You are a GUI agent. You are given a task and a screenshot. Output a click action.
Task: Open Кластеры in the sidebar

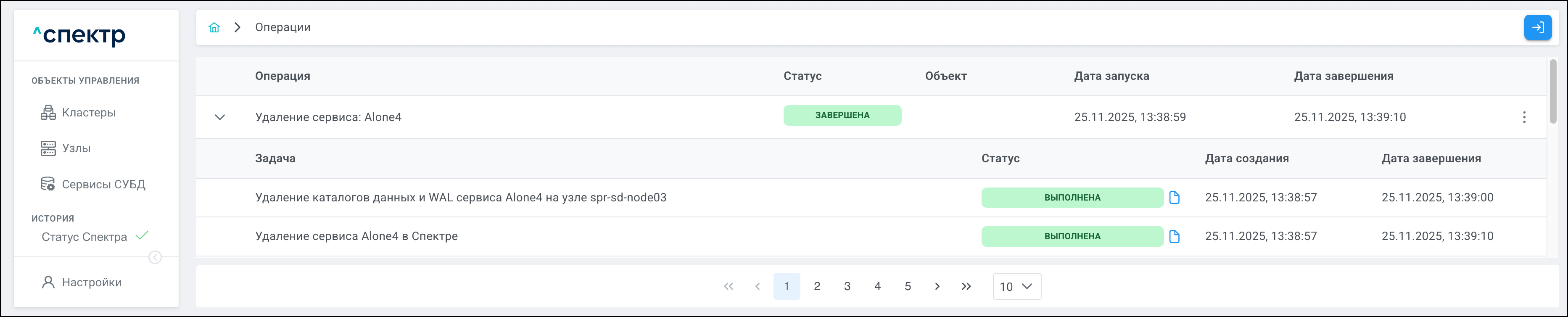(x=88, y=113)
